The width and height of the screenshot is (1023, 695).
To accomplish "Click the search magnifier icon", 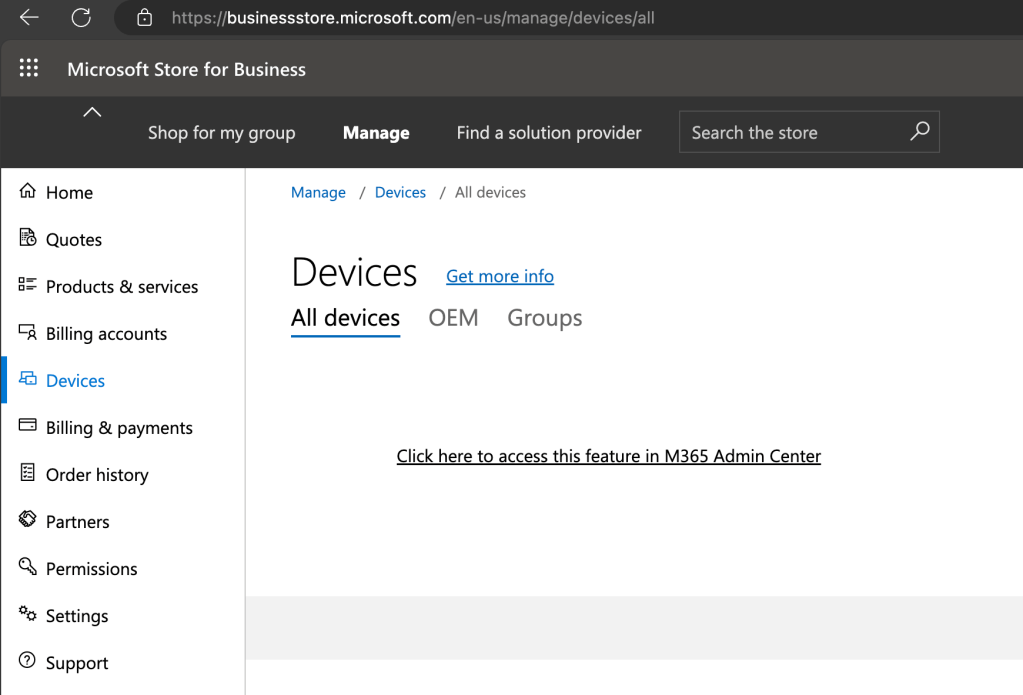I will pyautogui.click(x=919, y=132).
